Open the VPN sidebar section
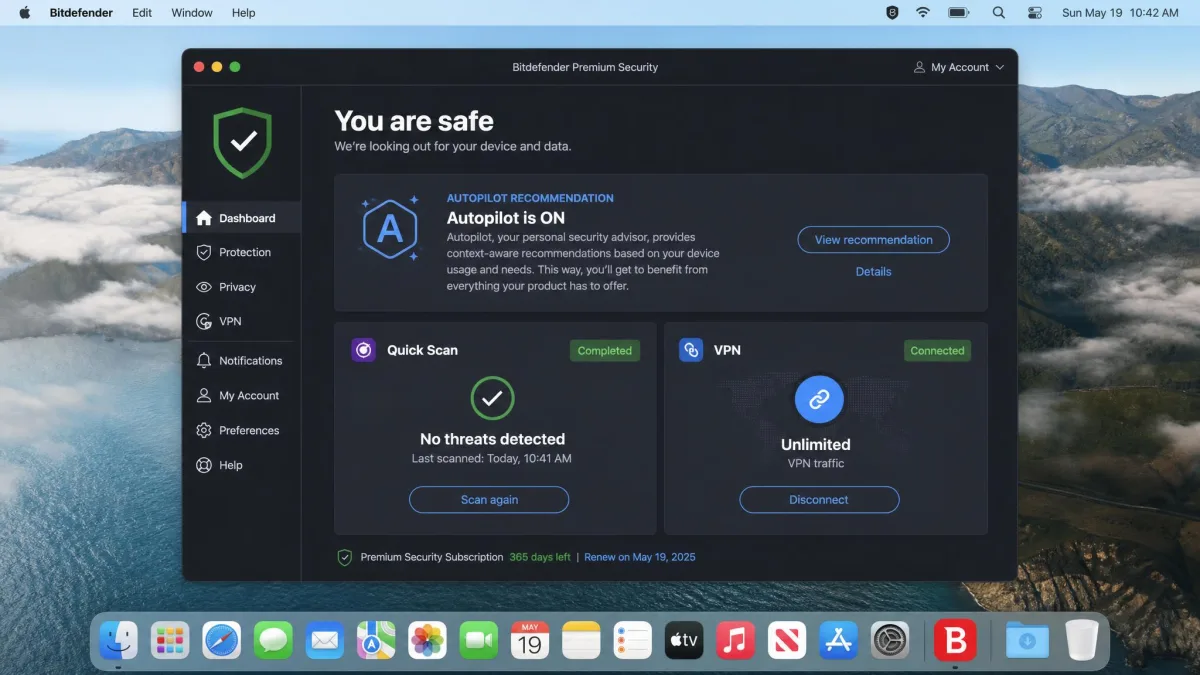This screenshot has height=675, width=1200. [x=241, y=321]
